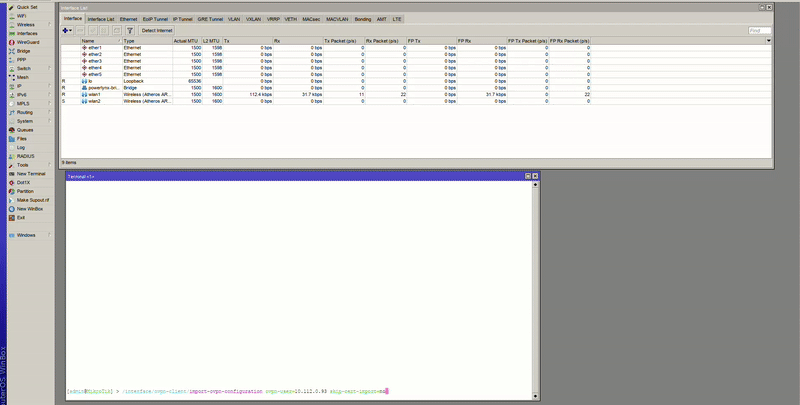The width and height of the screenshot is (800, 405).
Task: Open the System sidebar menu
Action: pos(24,121)
